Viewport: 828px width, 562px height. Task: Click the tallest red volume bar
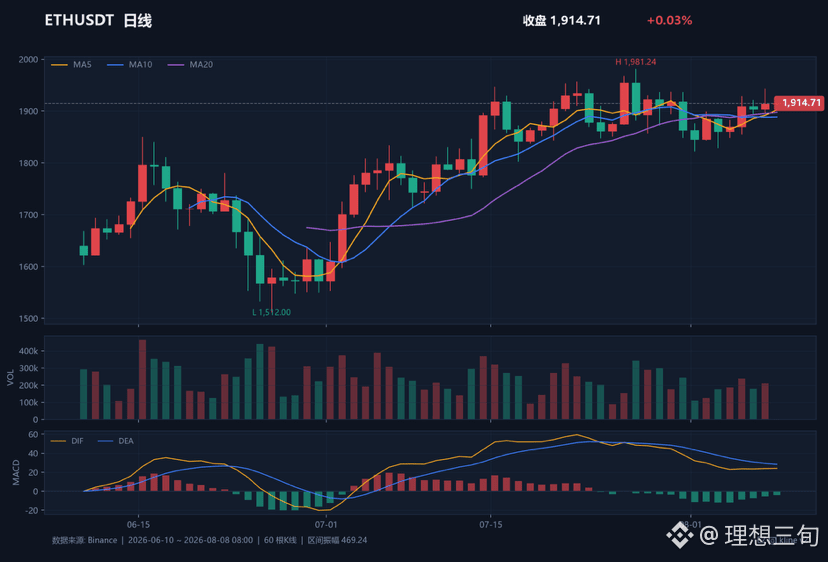[x=143, y=380]
